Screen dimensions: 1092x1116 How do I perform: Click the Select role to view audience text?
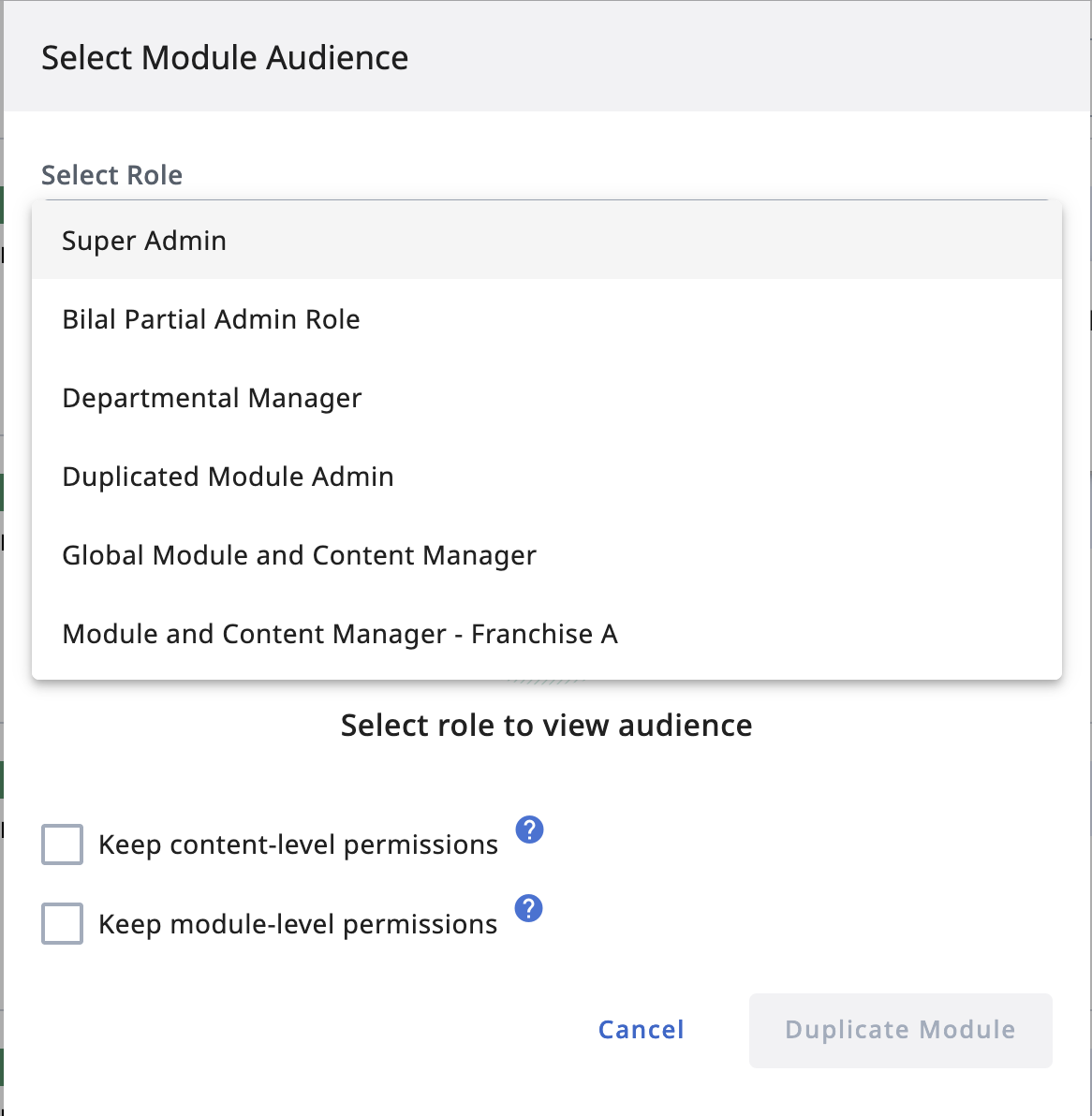tap(547, 726)
